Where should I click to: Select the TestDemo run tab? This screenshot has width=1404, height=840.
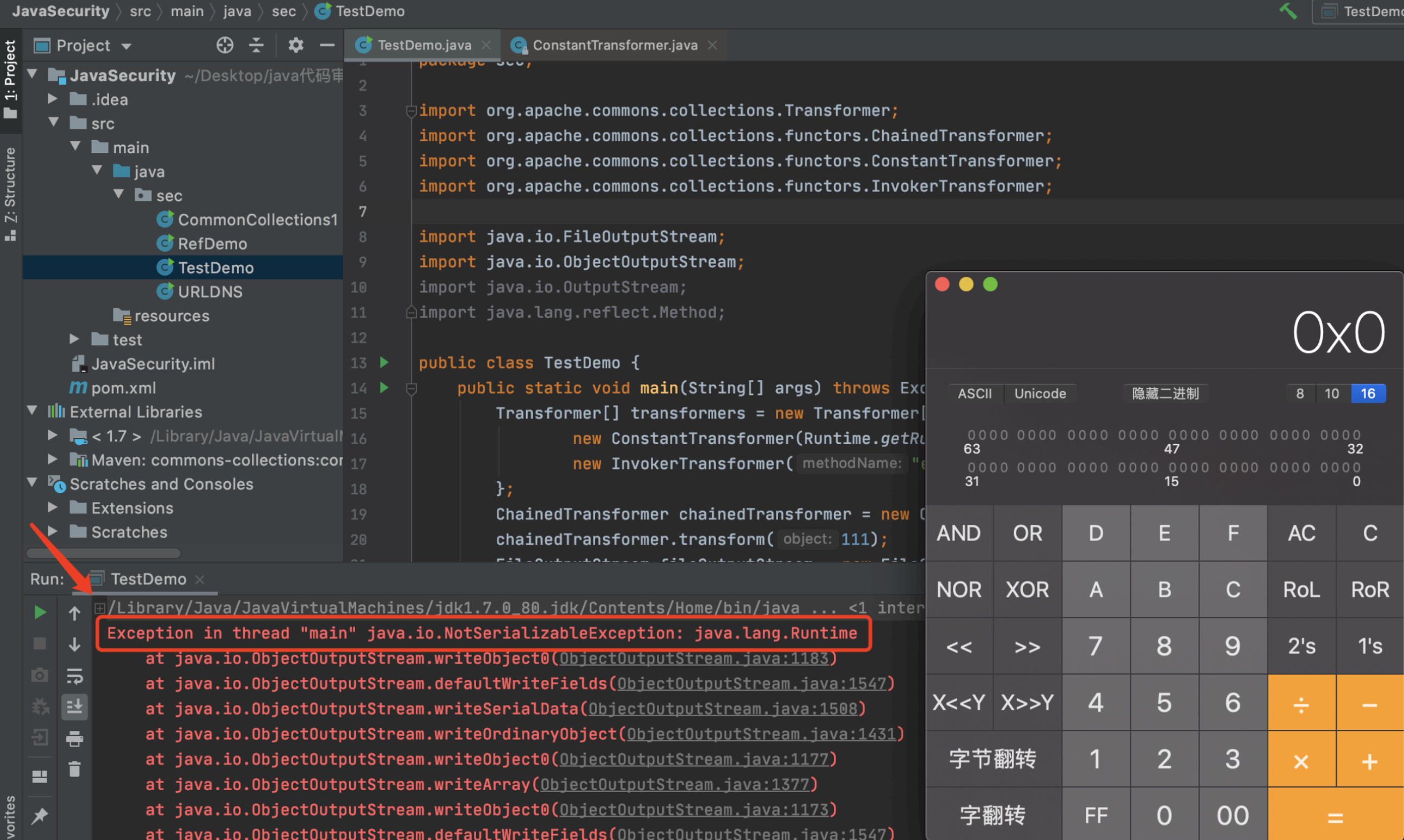148,579
